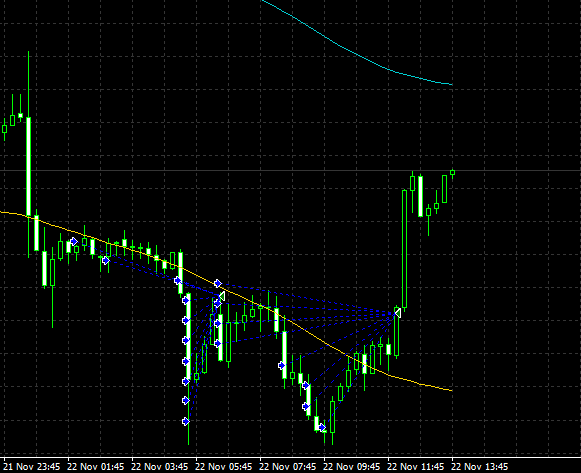
Task: Click the tall white bearish candle near 21 Nov 23:45
Action: pyautogui.click(x=29, y=166)
